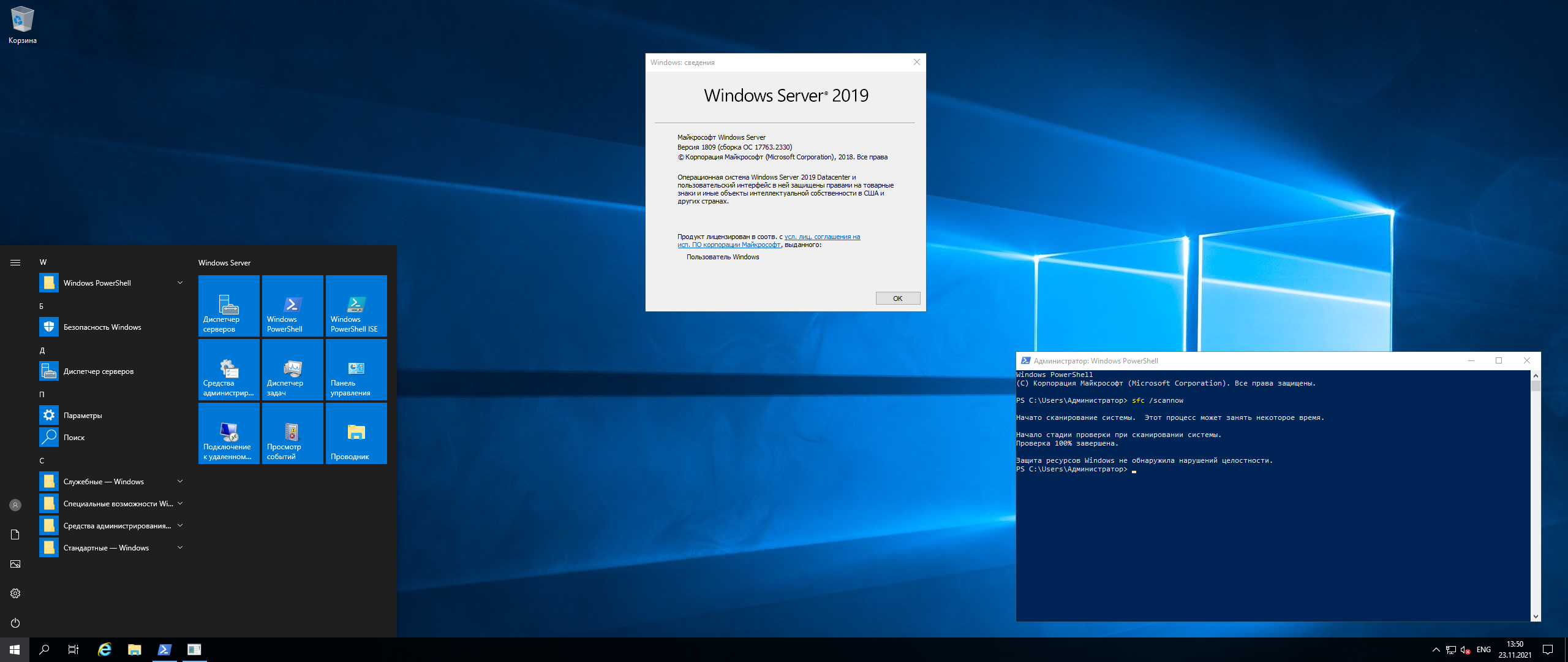Click the taskbar search magnifier
The height and width of the screenshot is (662, 1568).
[x=44, y=650]
